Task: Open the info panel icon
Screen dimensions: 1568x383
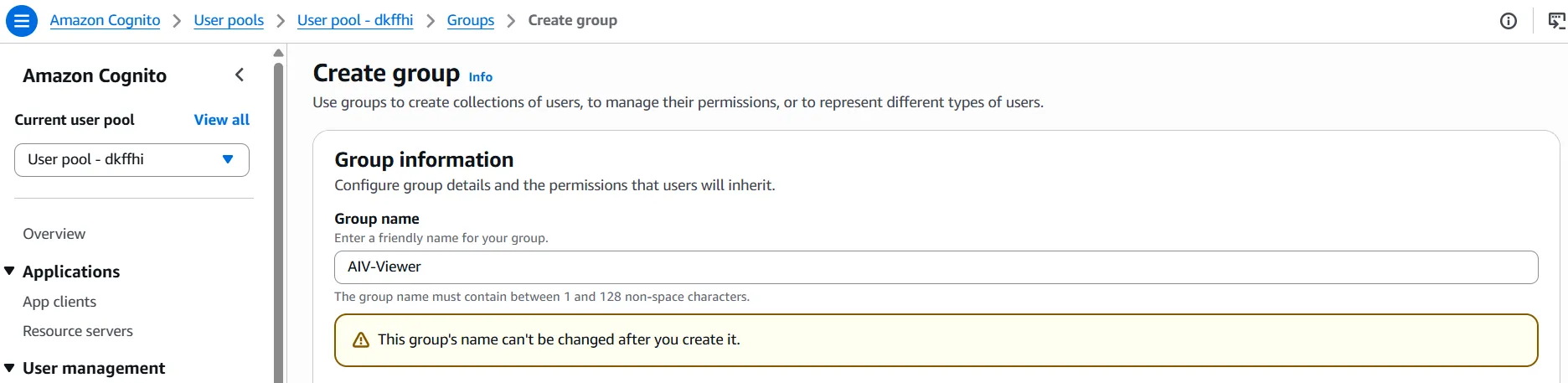Action: click(x=1508, y=21)
